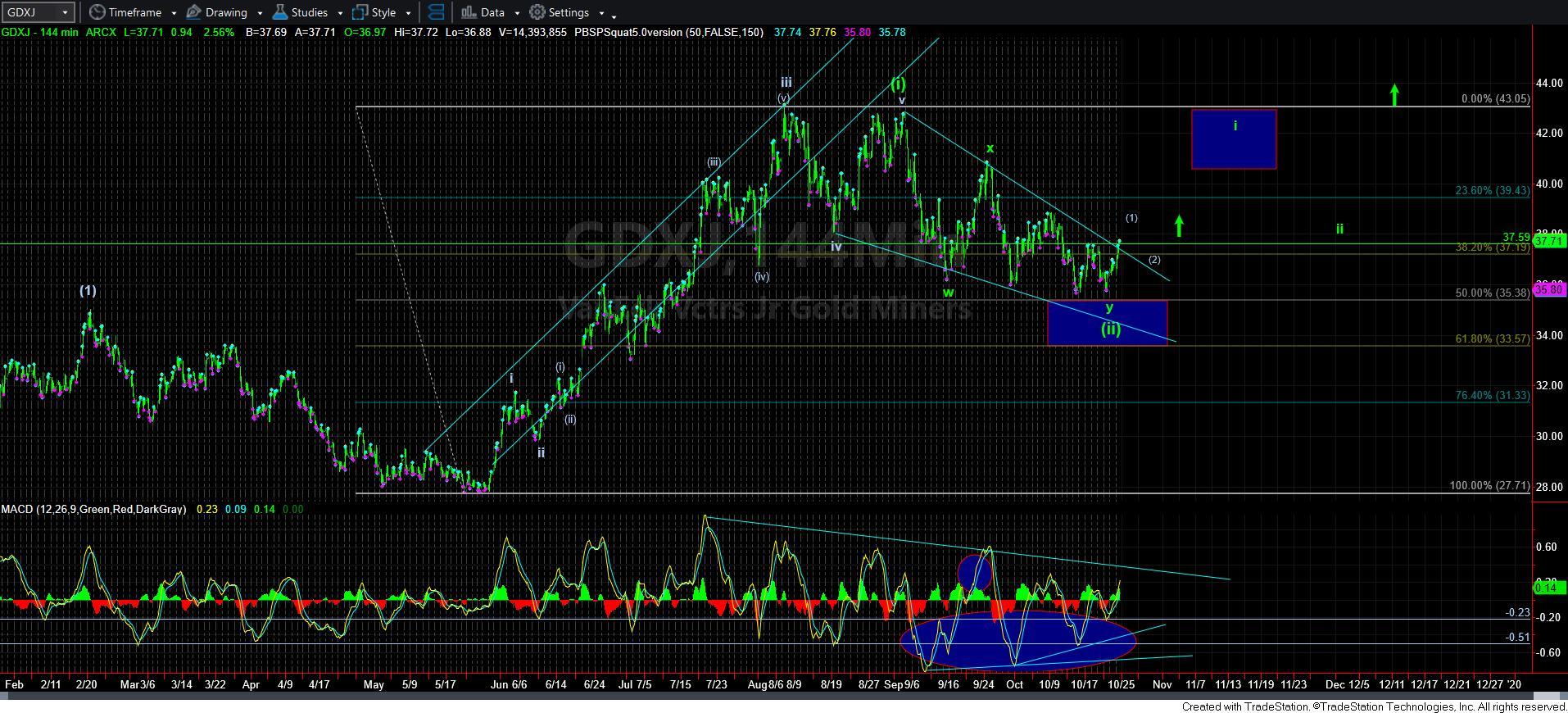Click the Data bar-chart icon
1568x713 pixels.
[469, 12]
